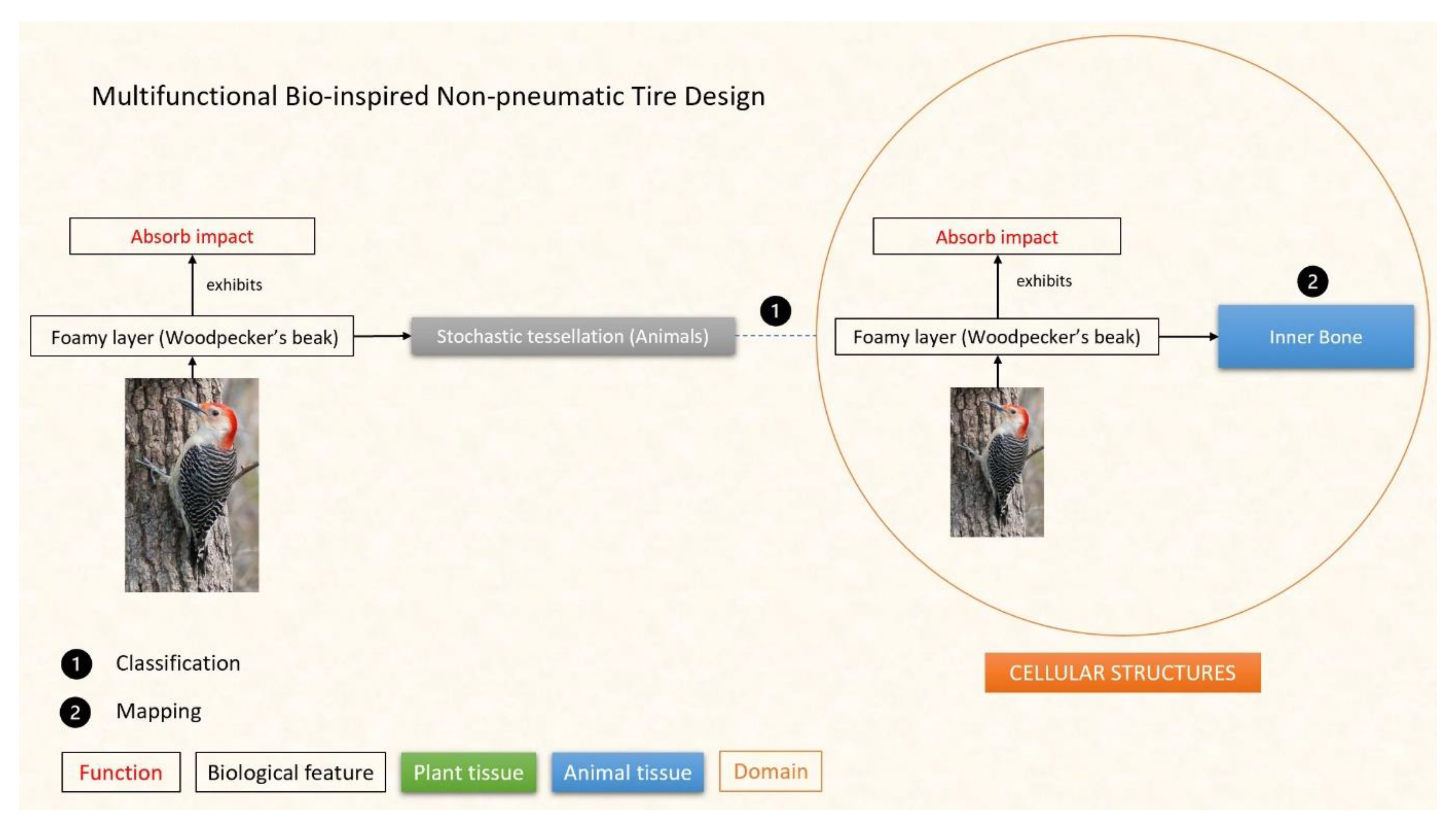The image size is (1456, 825).
Task: Click the slide title Multifunctional Bio-inspired Non-pneumatic Tire Design
Action: pyautogui.click(x=428, y=96)
